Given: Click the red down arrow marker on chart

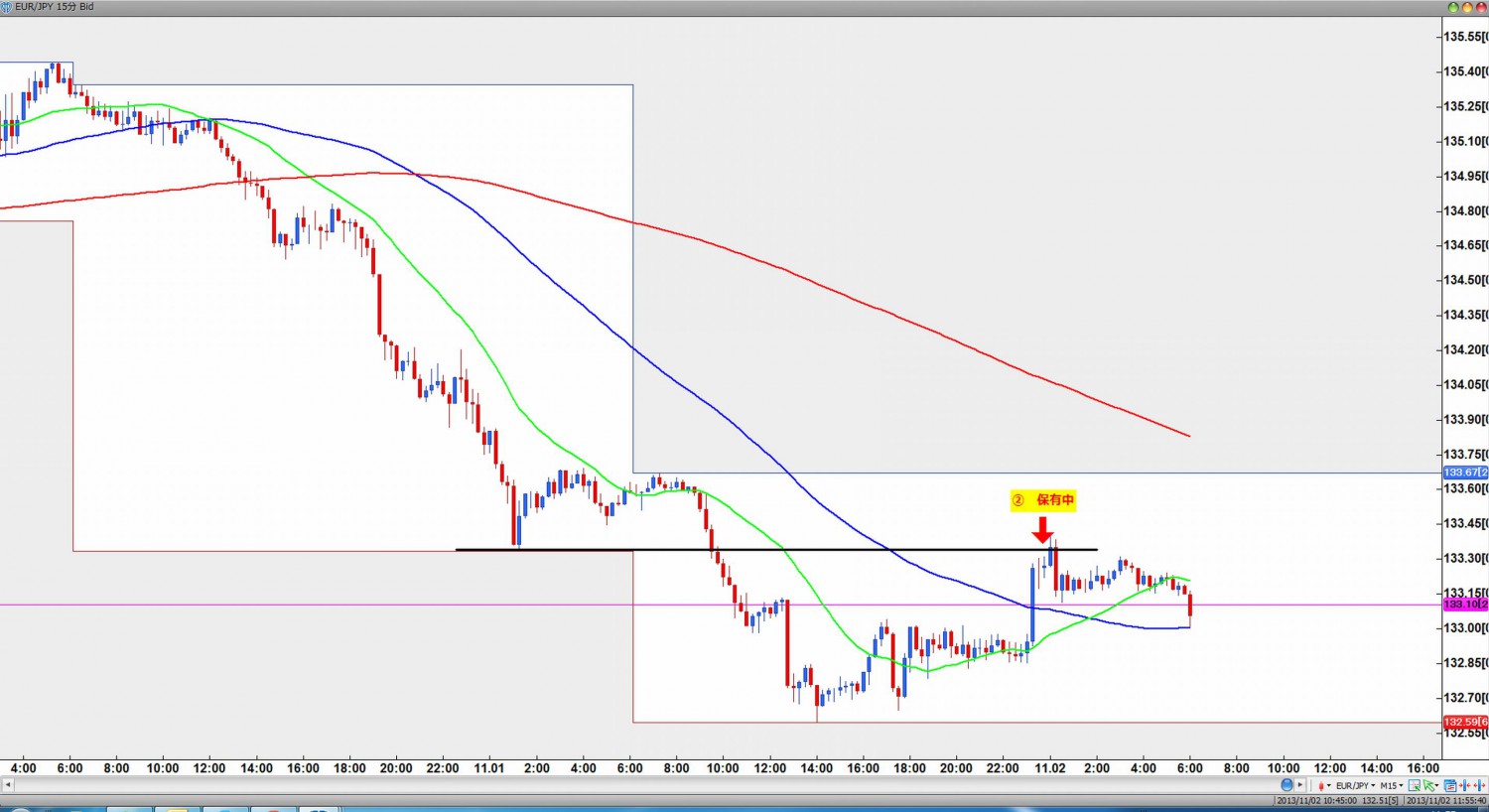Looking at the screenshot, I should pos(1042,529).
